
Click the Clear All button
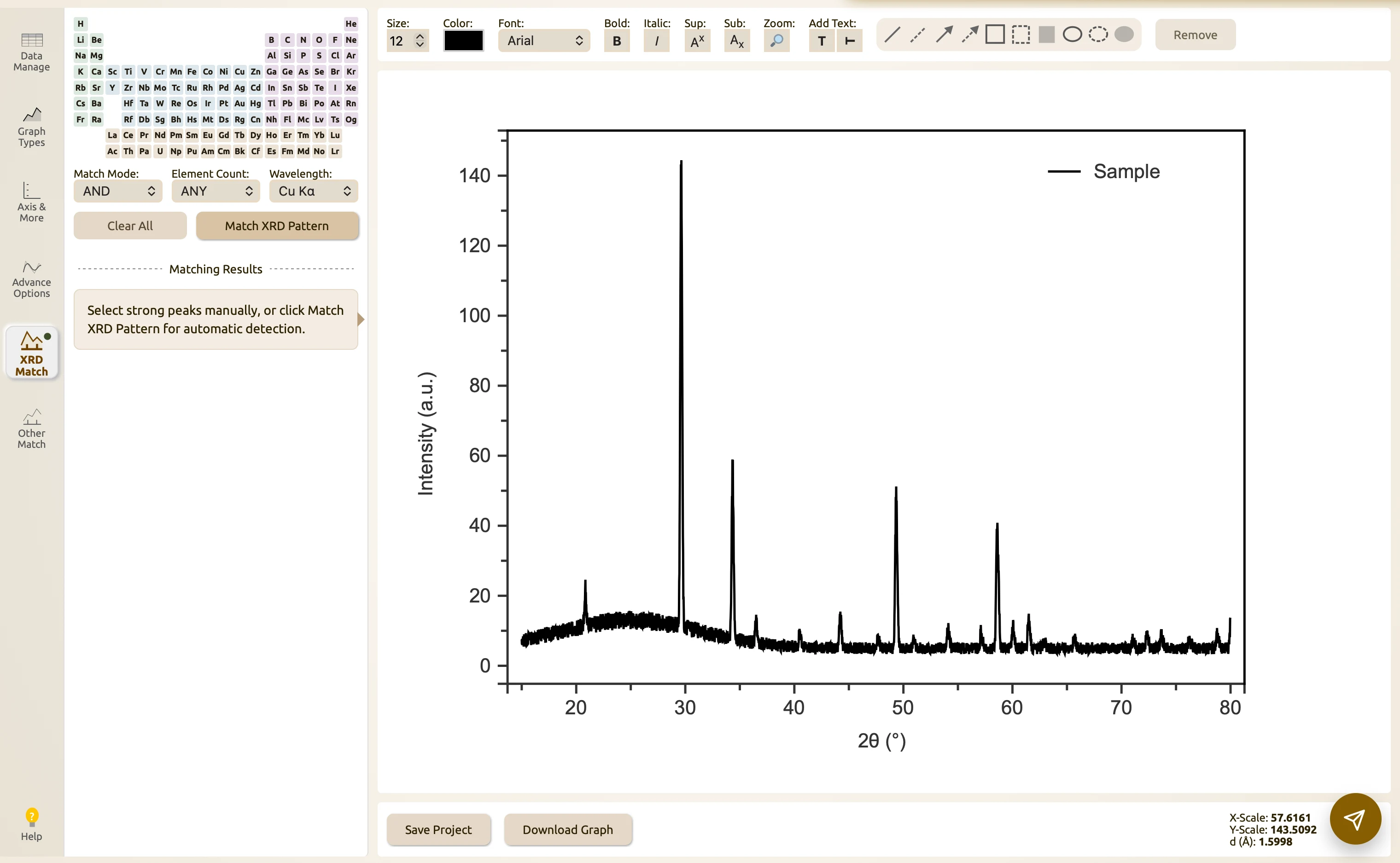[130, 226]
